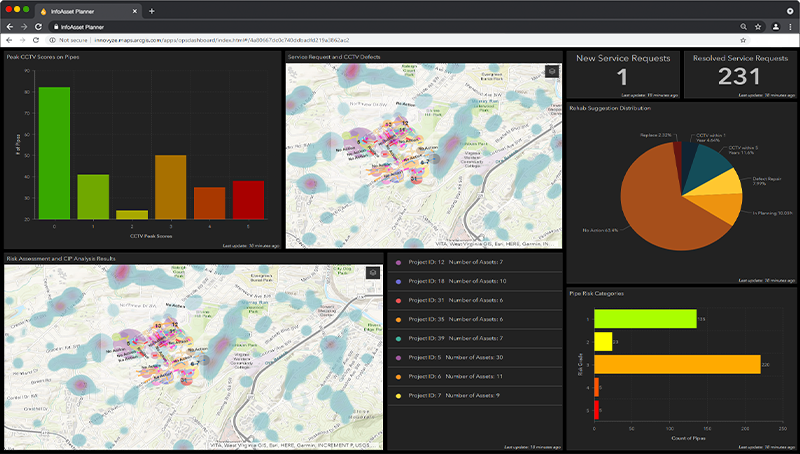Open a new browser tab
This screenshot has height=454, width=800.
151,11
